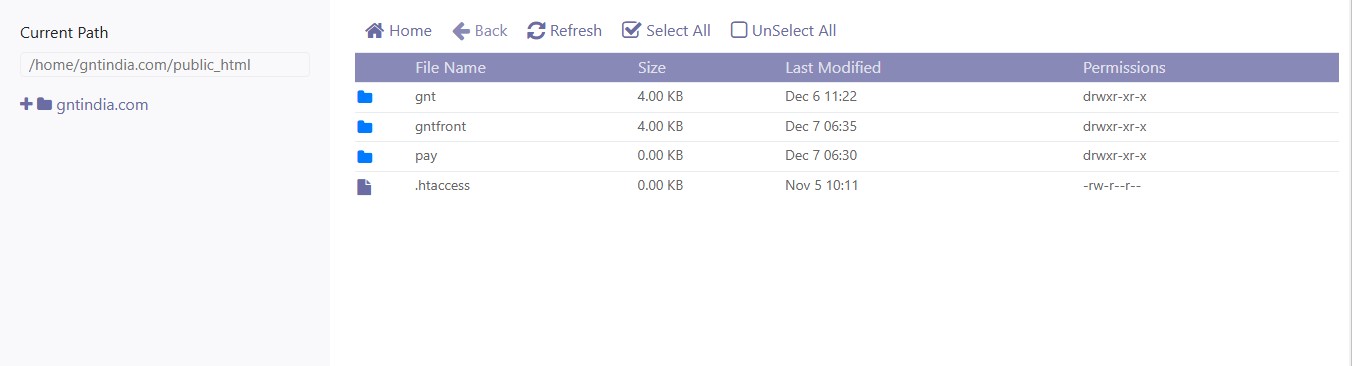Click the .htaccess file icon

(364, 186)
